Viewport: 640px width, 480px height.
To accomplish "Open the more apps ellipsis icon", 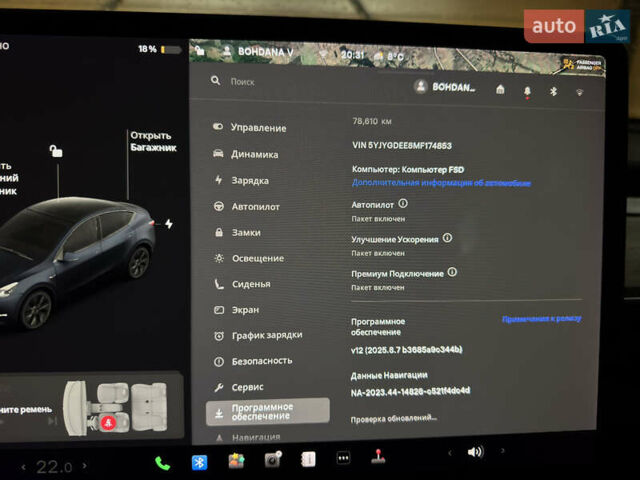I will click(x=343, y=458).
